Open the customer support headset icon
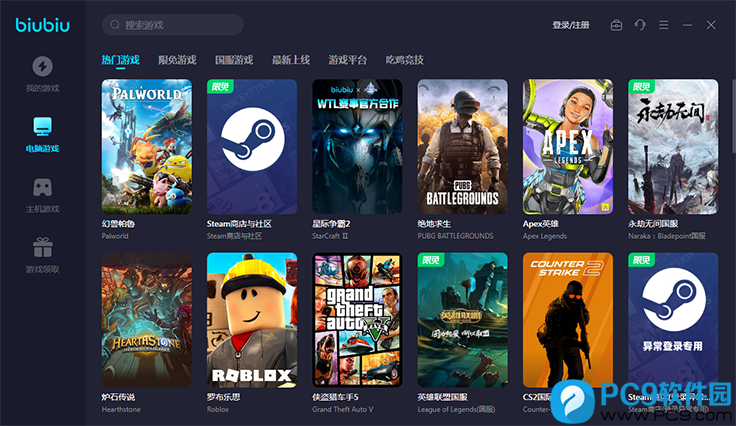Viewport: 736px width, 426px height. click(x=640, y=25)
